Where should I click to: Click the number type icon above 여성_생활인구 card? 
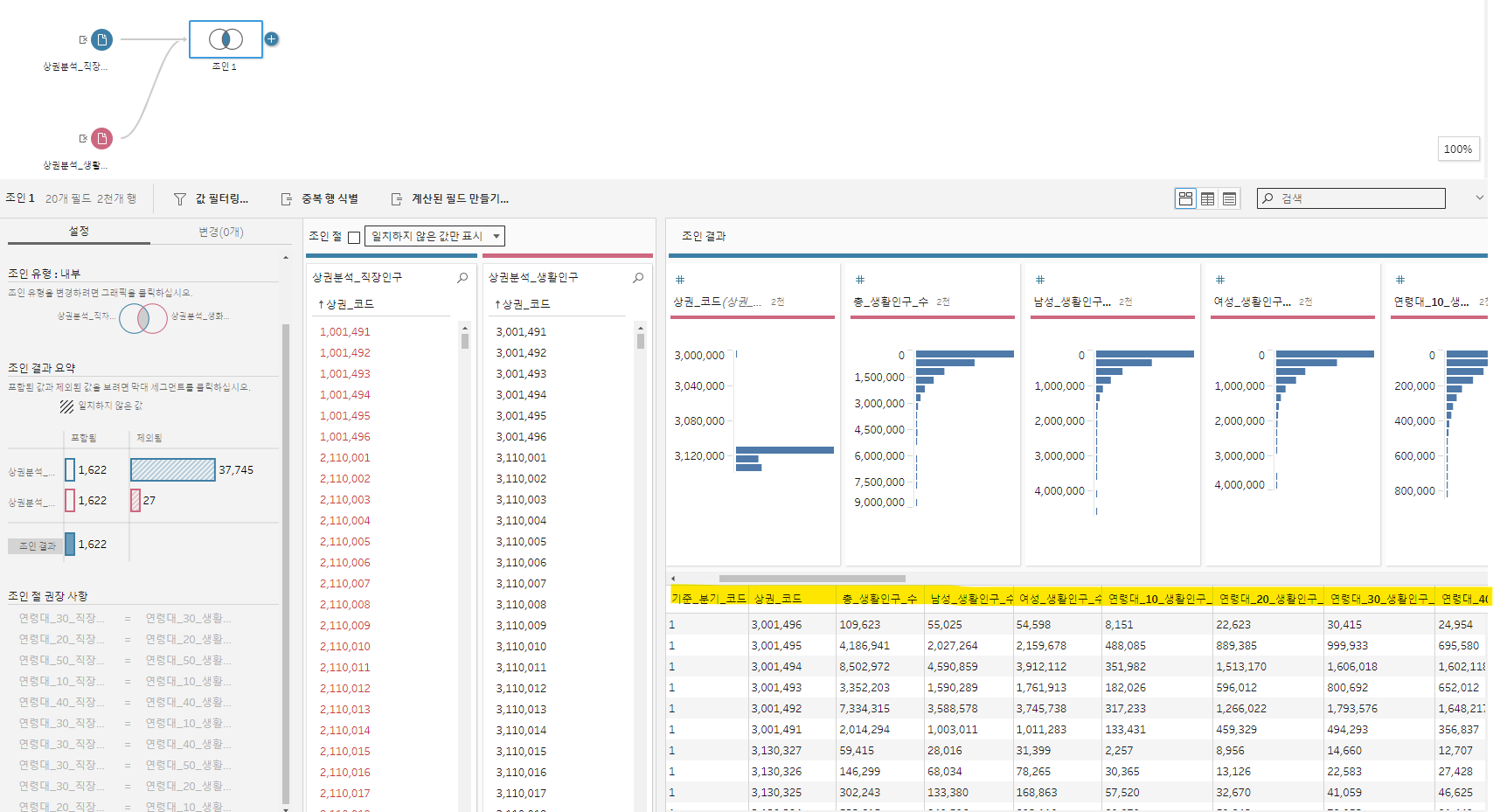point(1219,280)
